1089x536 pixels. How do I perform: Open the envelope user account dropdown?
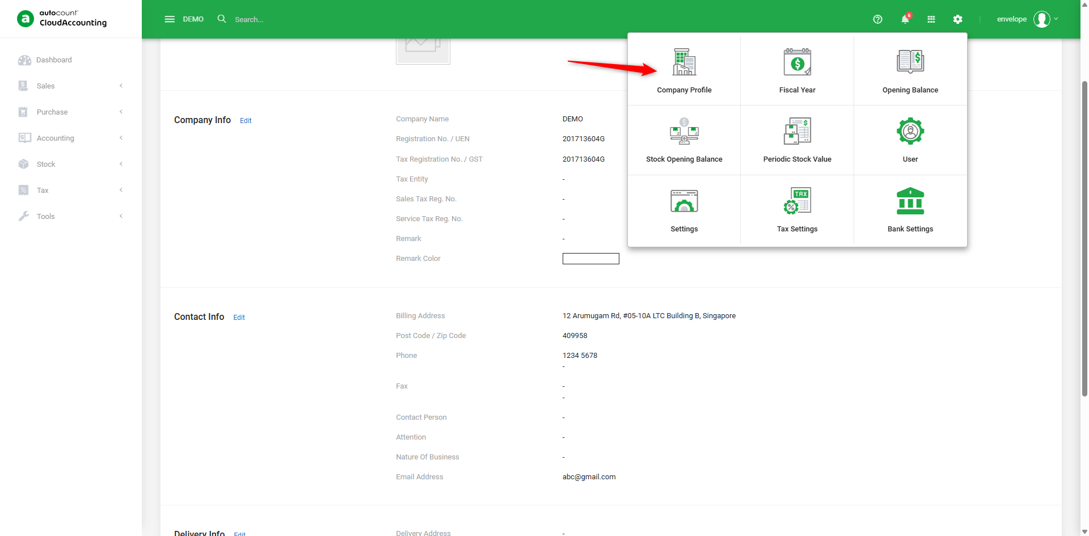pyautogui.click(x=1027, y=19)
